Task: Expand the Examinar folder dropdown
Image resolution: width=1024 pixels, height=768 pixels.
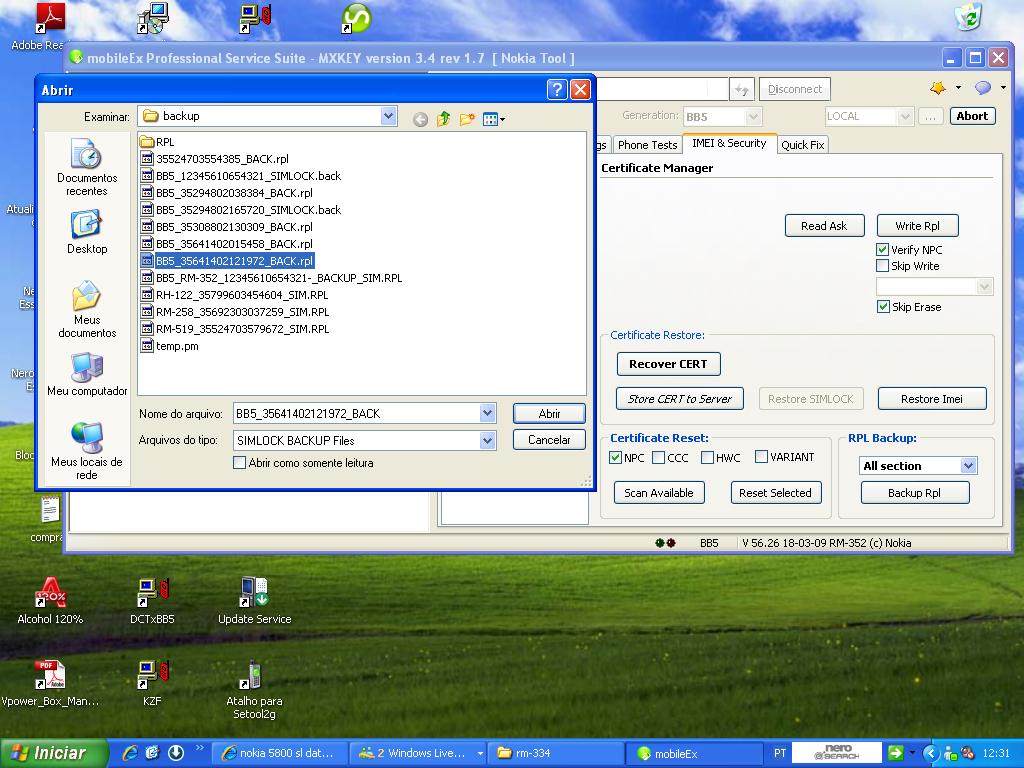Action: click(388, 116)
